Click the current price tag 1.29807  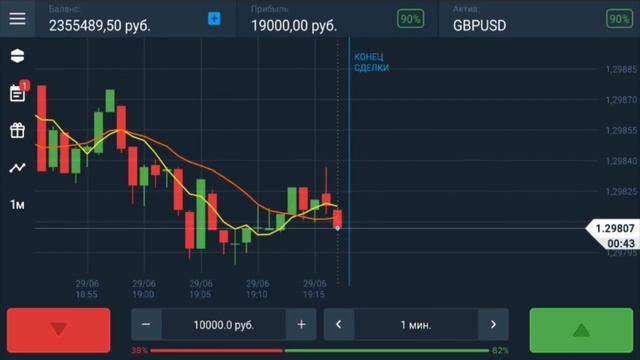[x=615, y=228]
